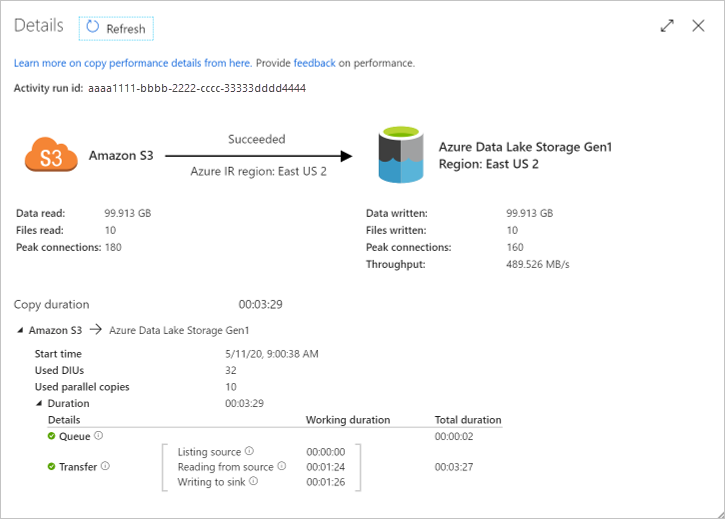
Task: Click the Transfer total duration 00:03:27
Action: (x=454, y=467)
